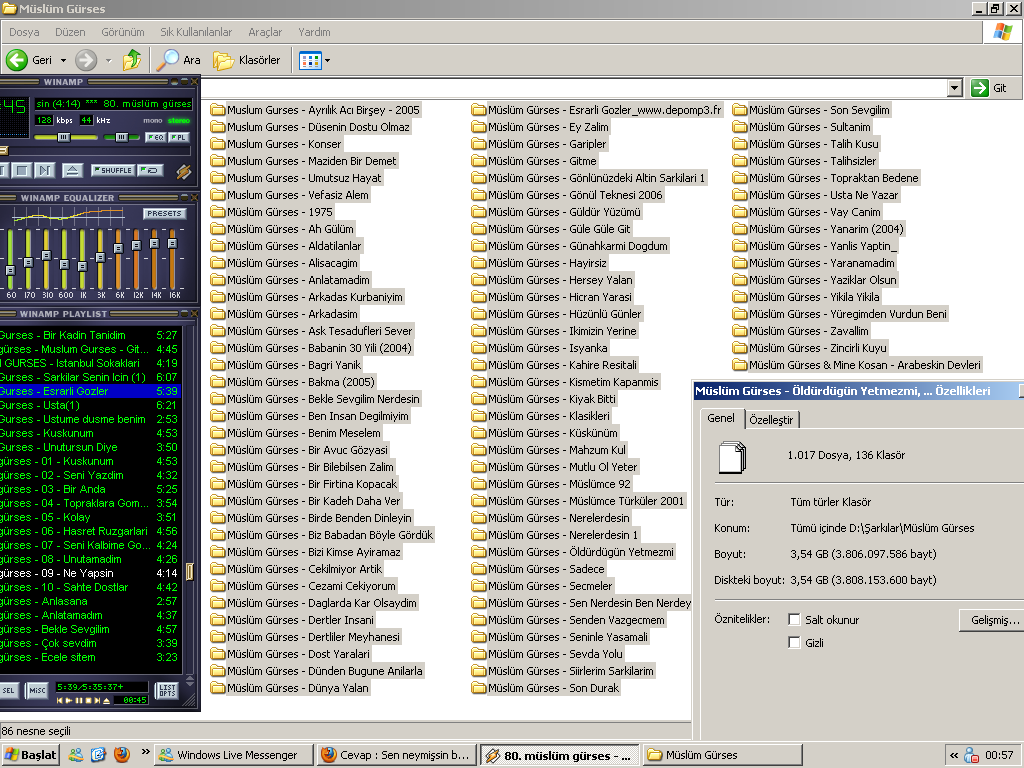Click the grey forward arrow in Explorer toolbar
The width and height of the screenshot is (1024, 768).
86,60
